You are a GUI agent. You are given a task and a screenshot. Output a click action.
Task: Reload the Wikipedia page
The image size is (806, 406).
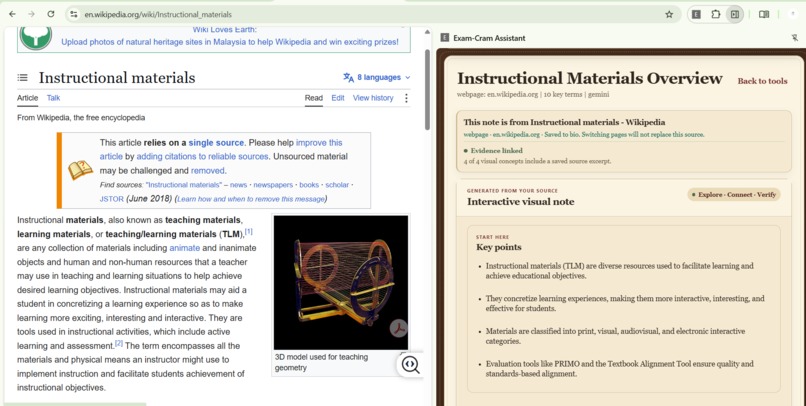50,14
